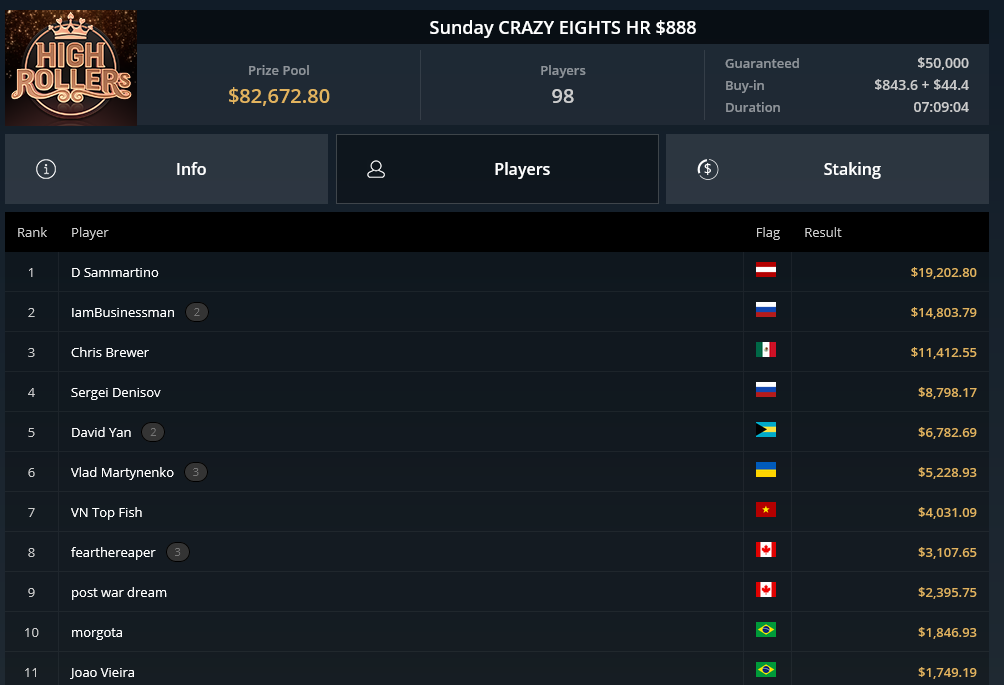Click the Mexican flag in Chris Brewer's row
The image size is (1004, 685).
click(x=766, y=350)
